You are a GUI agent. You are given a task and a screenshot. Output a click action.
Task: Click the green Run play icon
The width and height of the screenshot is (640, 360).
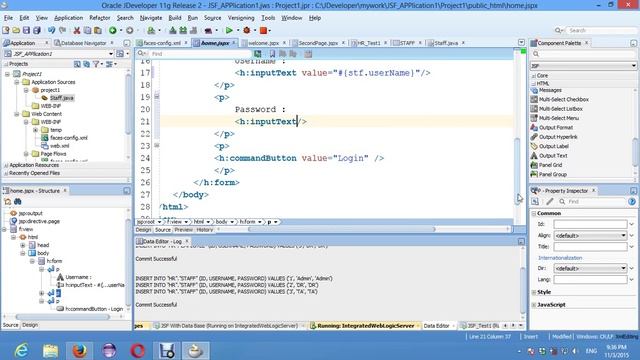229,30
